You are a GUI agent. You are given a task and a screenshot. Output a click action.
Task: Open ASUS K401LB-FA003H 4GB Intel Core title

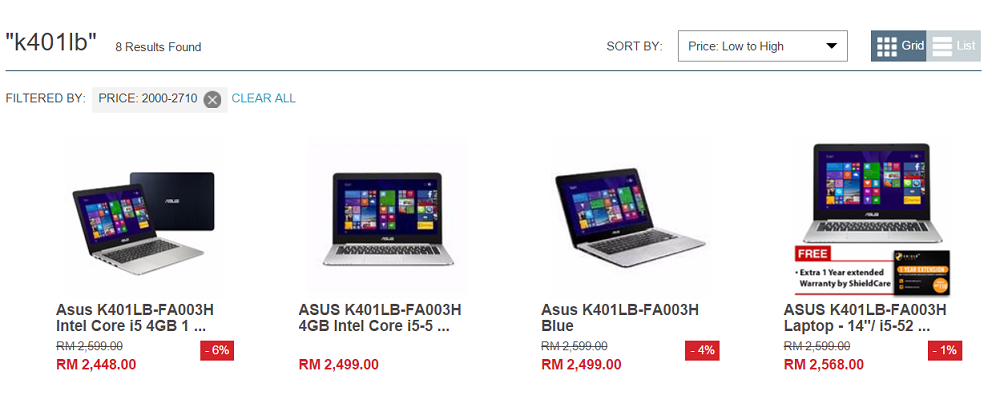[x=379, y=318]
